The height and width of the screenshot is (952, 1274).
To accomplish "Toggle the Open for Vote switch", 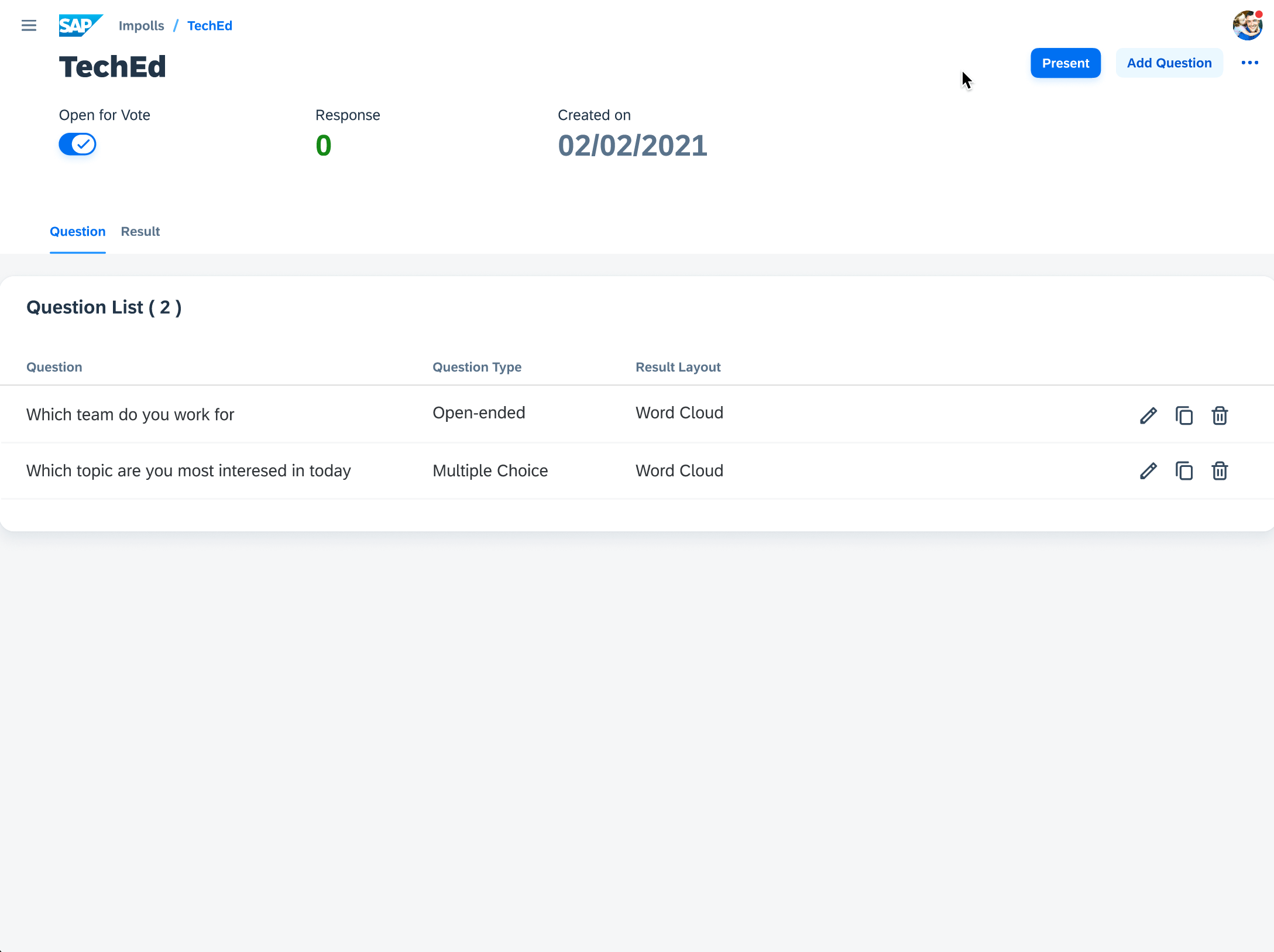I will pos(77,144).
